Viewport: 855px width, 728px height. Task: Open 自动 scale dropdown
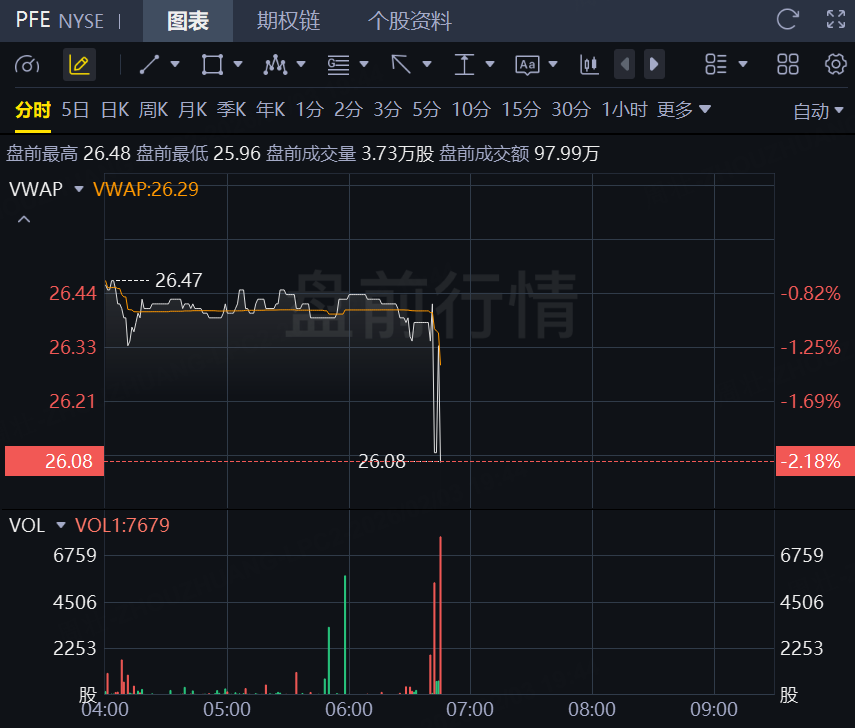818,111
